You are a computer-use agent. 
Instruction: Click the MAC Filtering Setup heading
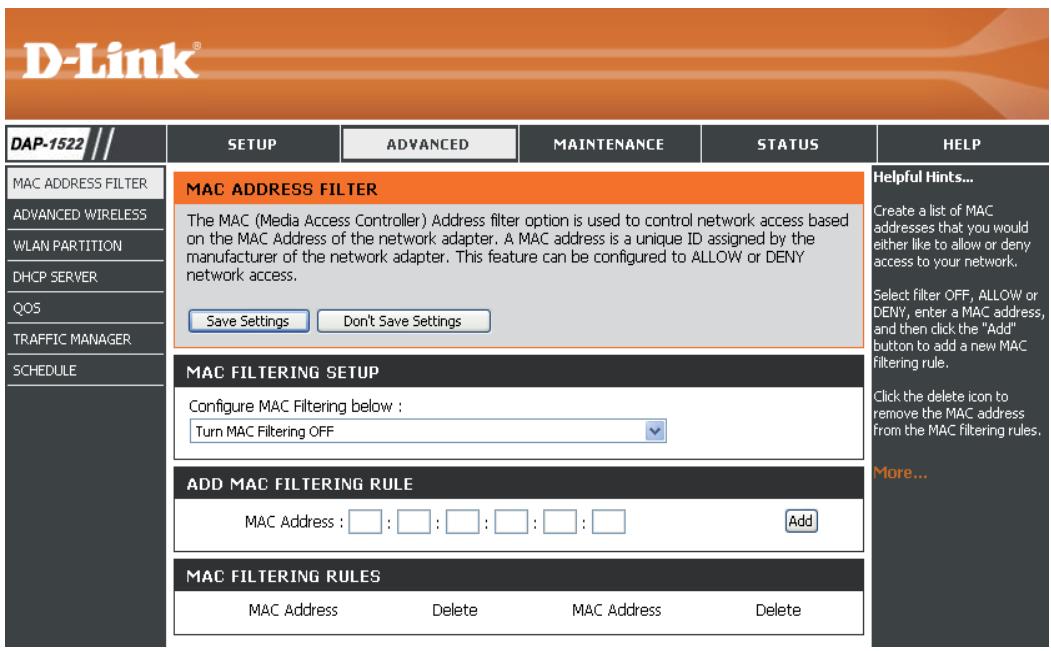point(283,372)
